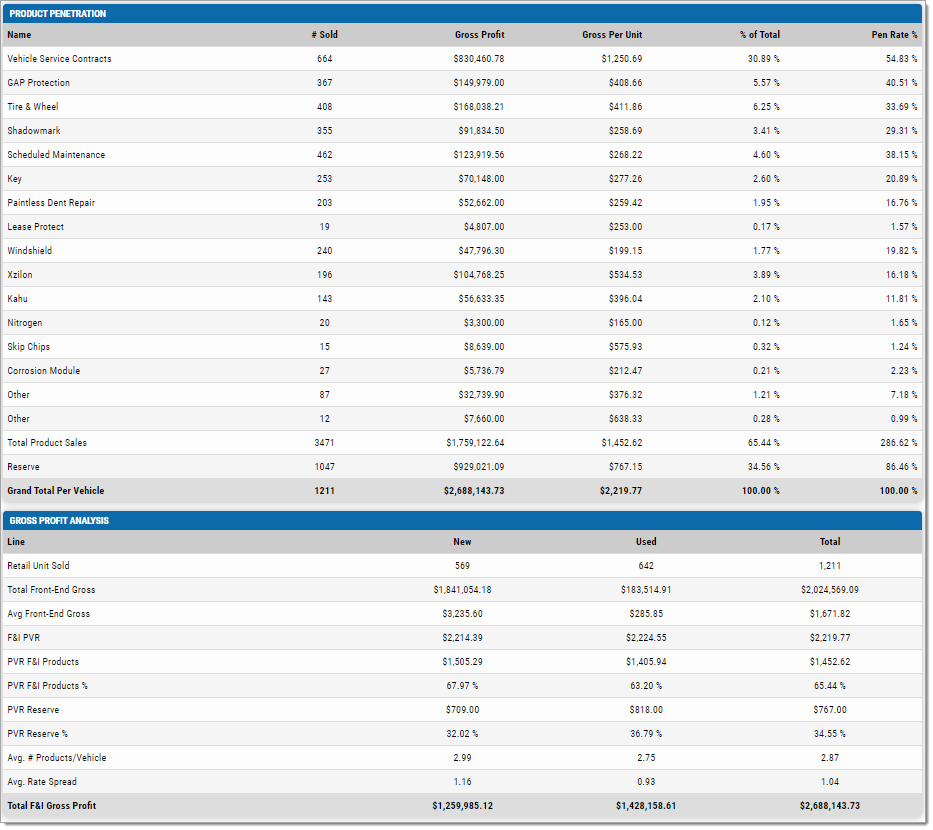Viewport: 933px width, 830px height.
Task: Click the F&I PVR row label
Action: pos(24,638)
